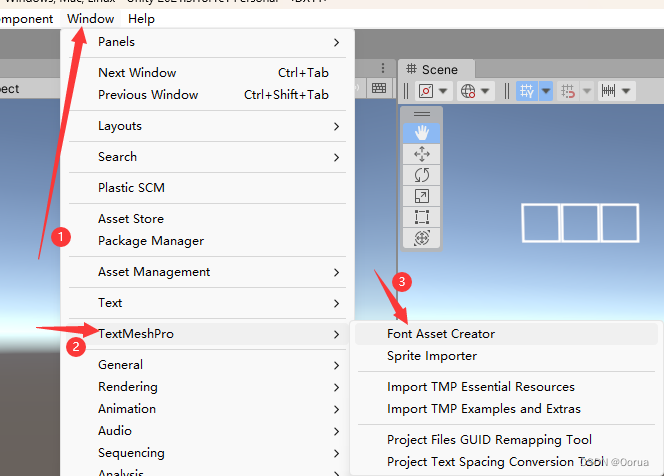Open Project Text Spacing Conversion Tool
Screen dimensions: 664x476
tap(506, 462)
